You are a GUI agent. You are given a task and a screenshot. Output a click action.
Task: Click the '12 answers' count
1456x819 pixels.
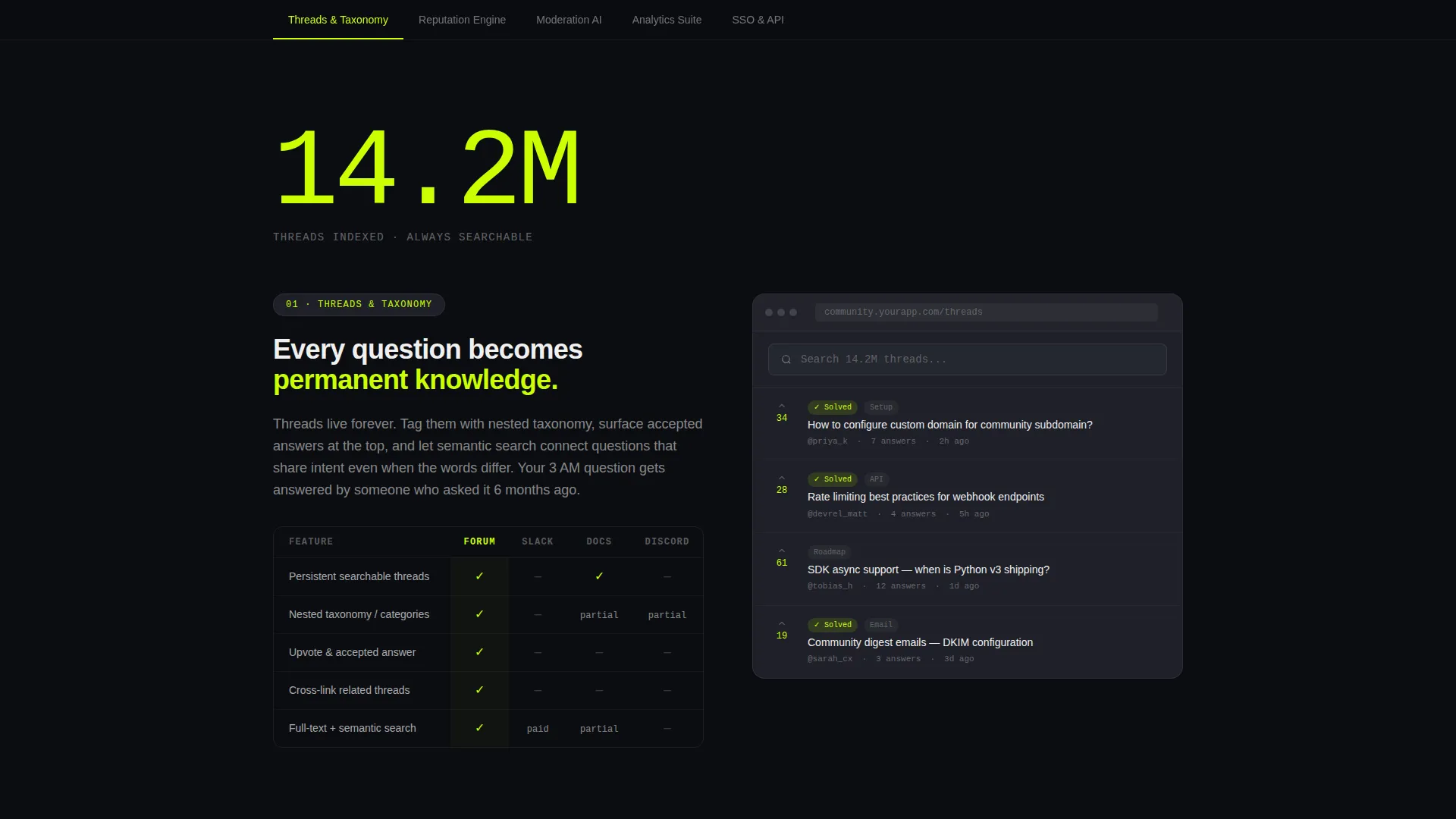[x=901, y=586]
